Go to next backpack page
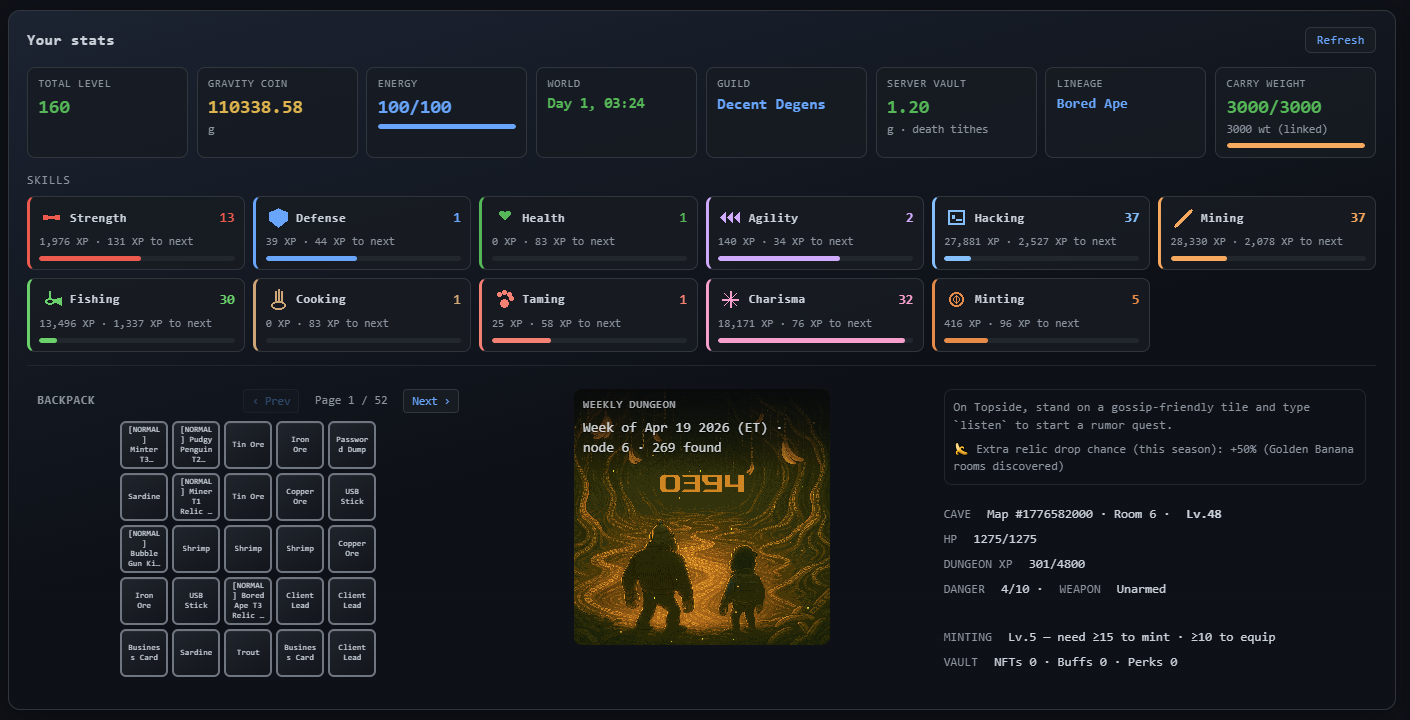The width and height of the screenshot is (1410, 720). pyautogui.click(x=430, y=401)
